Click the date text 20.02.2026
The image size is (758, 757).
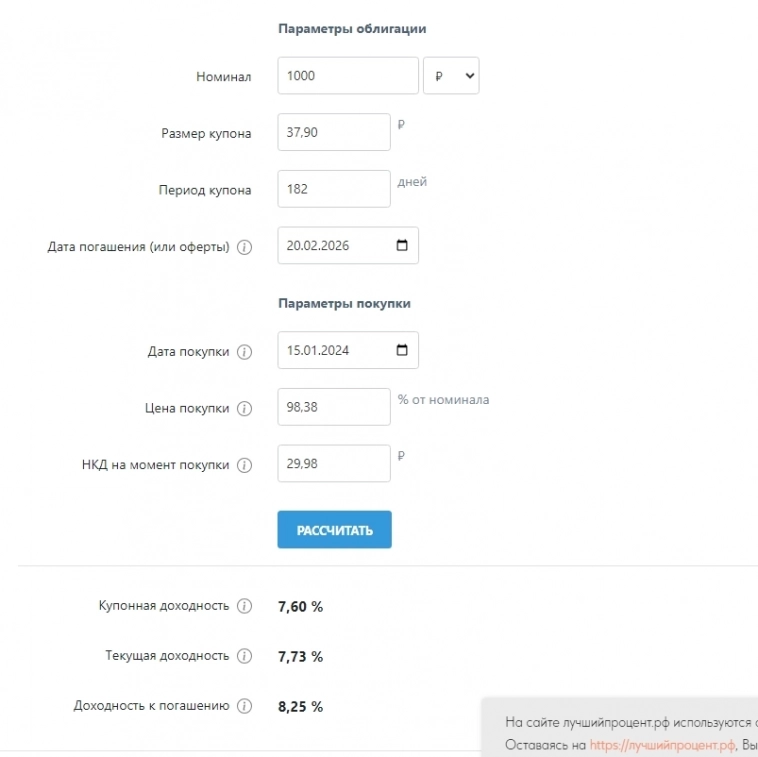318,246
